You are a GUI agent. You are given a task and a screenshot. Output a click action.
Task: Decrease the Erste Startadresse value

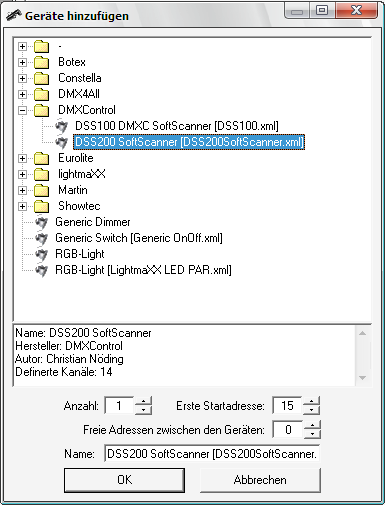point(312,410)
